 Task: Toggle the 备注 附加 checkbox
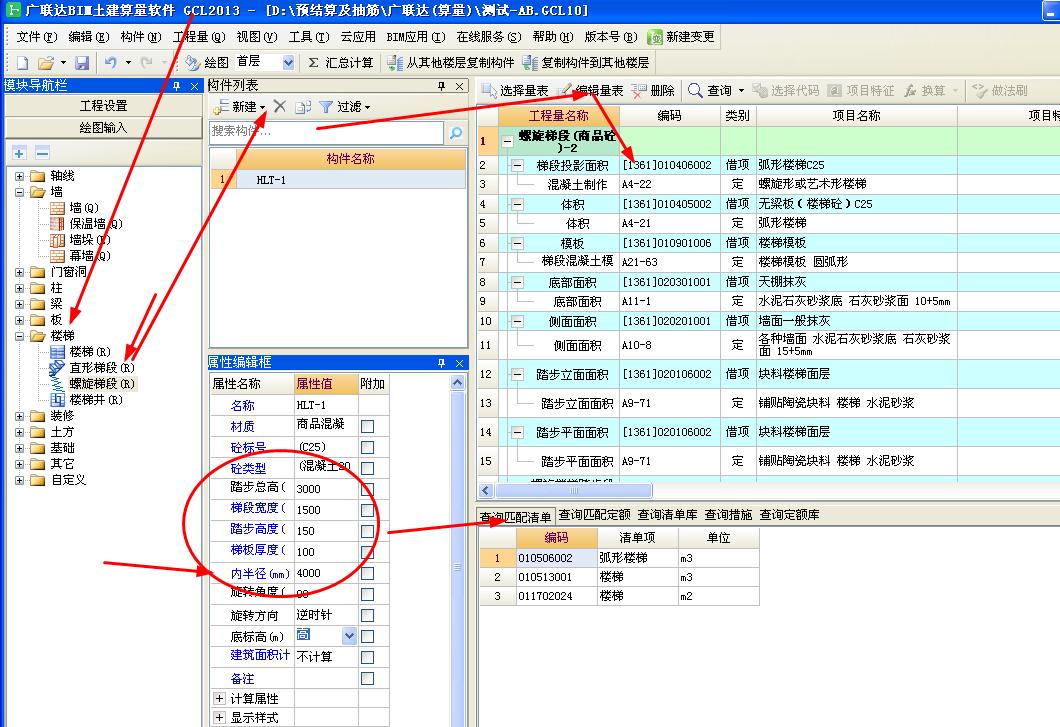tap(368, 678)
